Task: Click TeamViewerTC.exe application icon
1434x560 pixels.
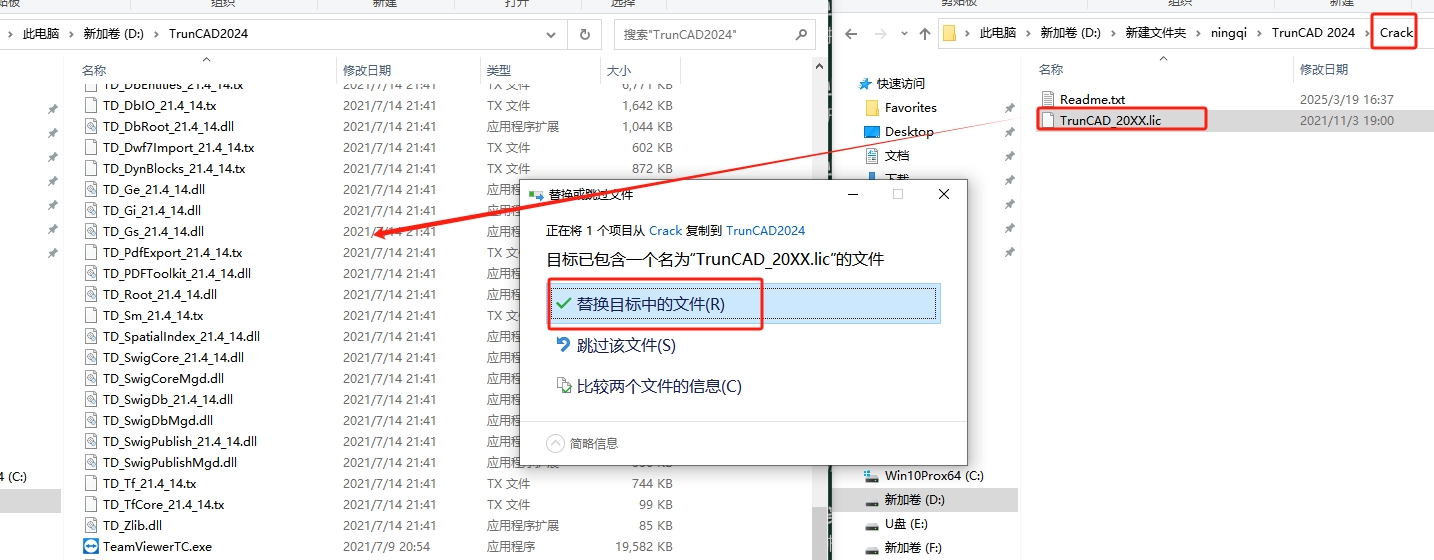Action: coord(91,546)
